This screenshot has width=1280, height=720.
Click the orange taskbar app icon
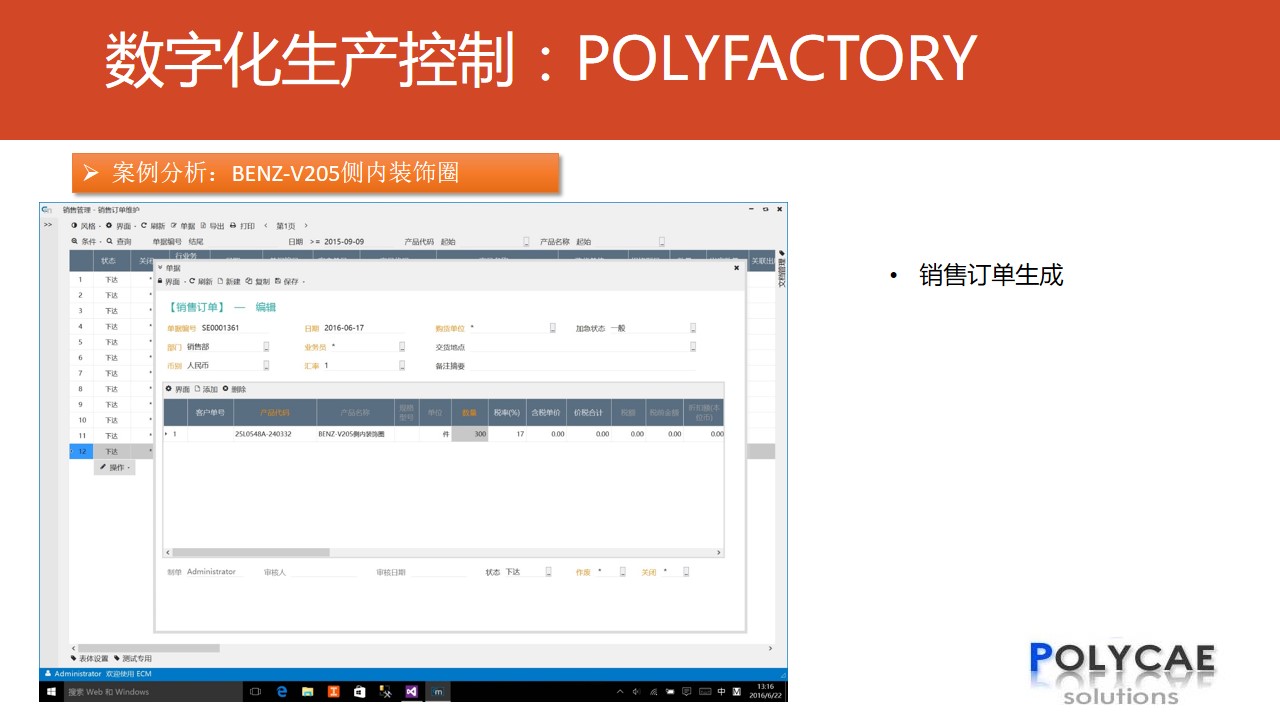(x=334, y=691)
